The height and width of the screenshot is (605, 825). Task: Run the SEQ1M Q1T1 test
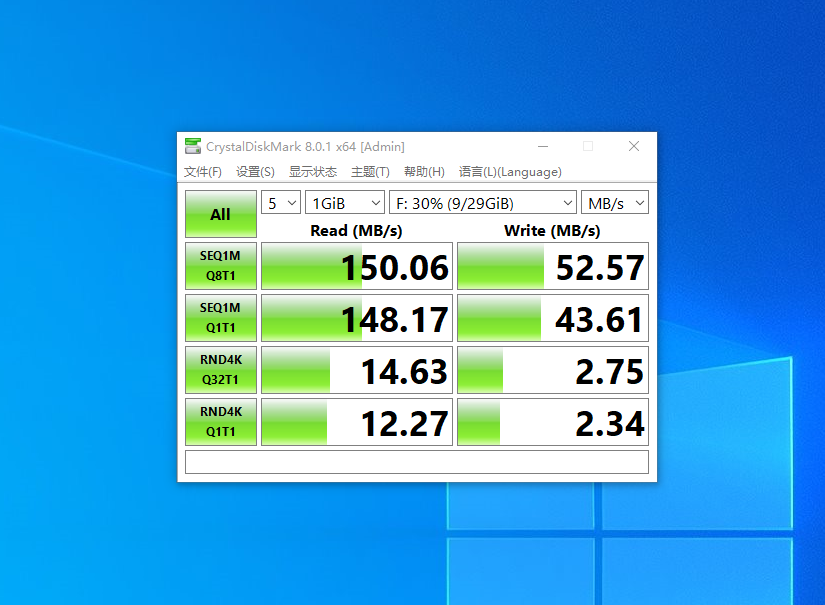(220, 318)
